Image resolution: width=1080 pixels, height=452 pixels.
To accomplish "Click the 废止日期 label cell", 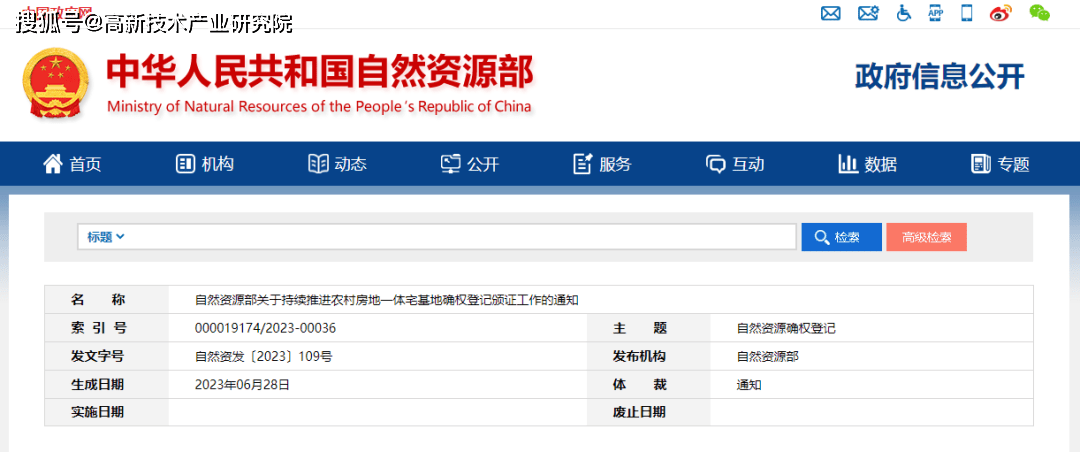I will [x=648, y=412].
